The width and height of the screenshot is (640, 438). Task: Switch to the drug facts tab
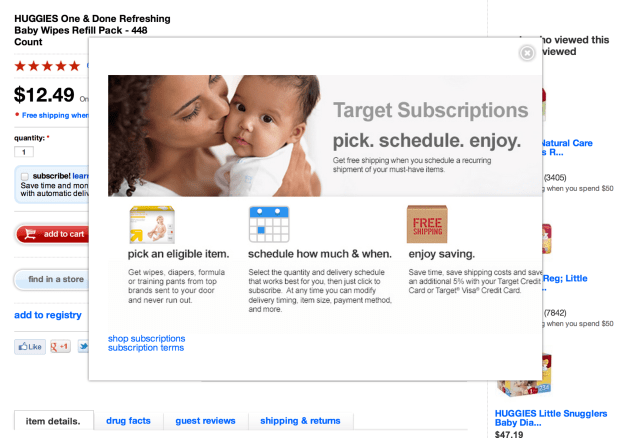click(128, 420)
